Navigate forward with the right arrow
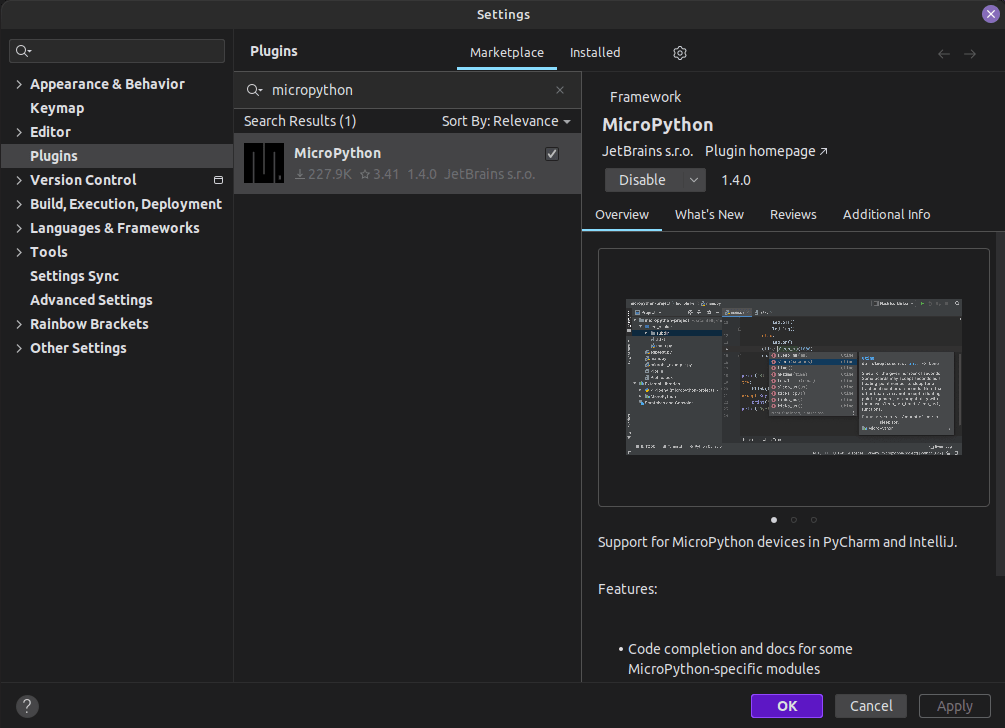This screenshot has width=1005, height=728. click(x=970, y=54)
